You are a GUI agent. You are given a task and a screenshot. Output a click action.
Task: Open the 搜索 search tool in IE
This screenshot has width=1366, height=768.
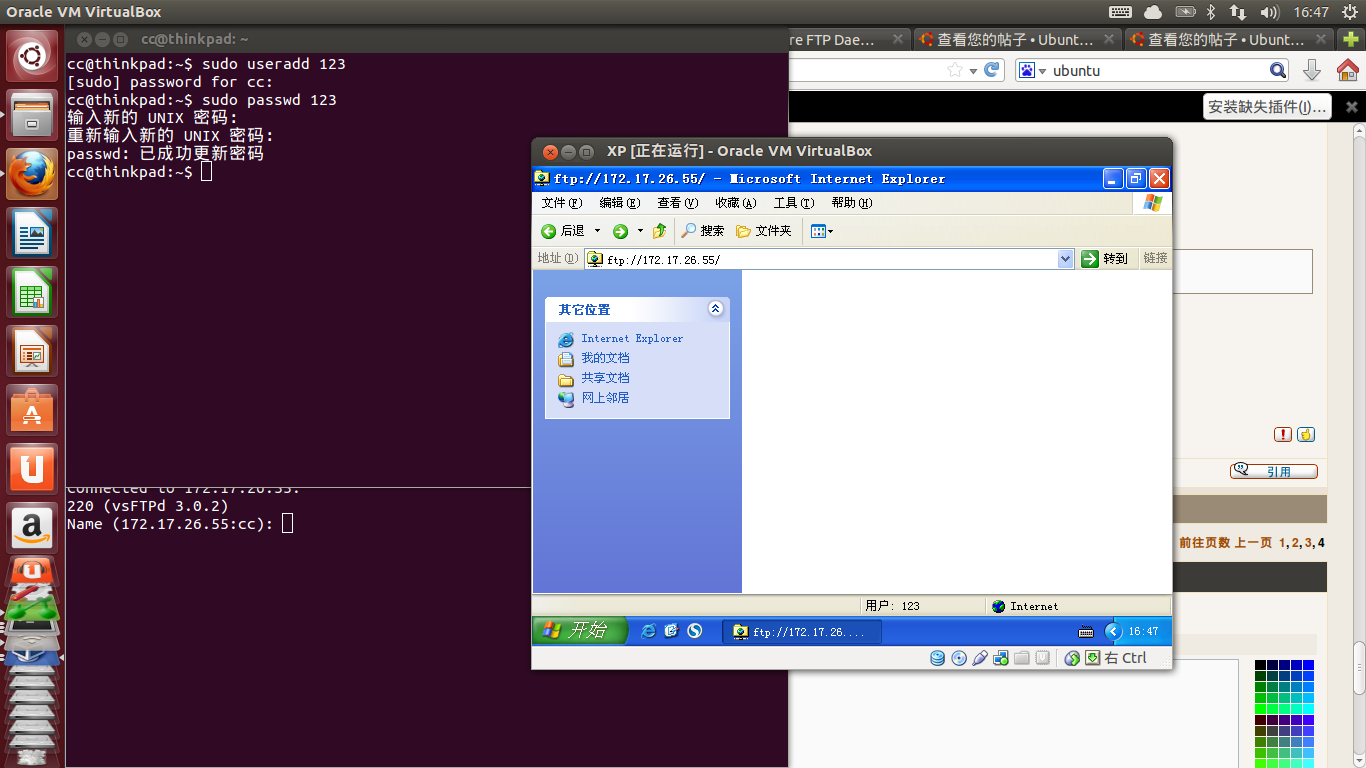pos(703,231)
